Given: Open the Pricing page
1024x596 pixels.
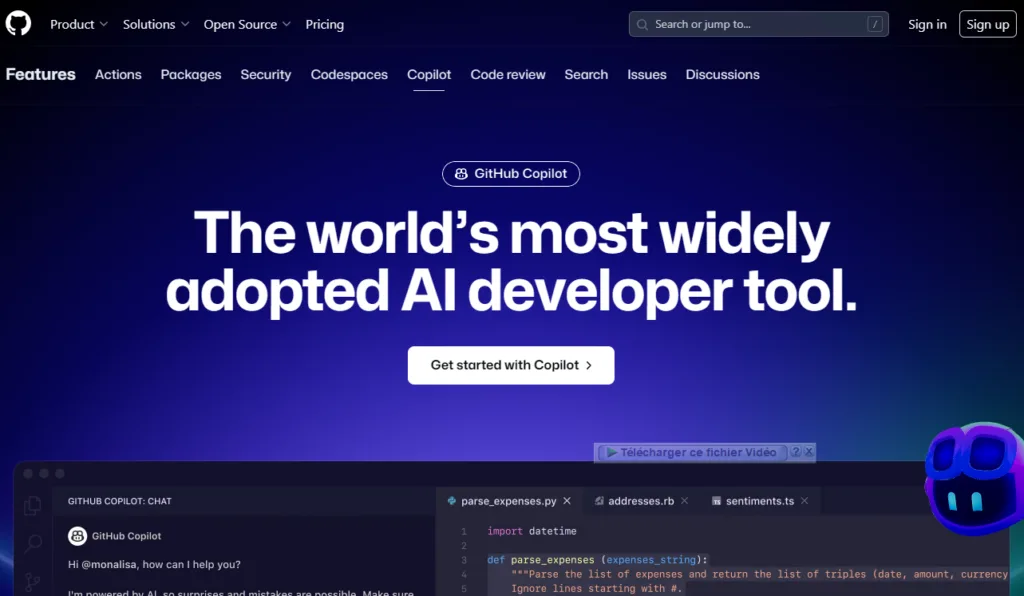Looking at the screenshot, I should 325,24.
